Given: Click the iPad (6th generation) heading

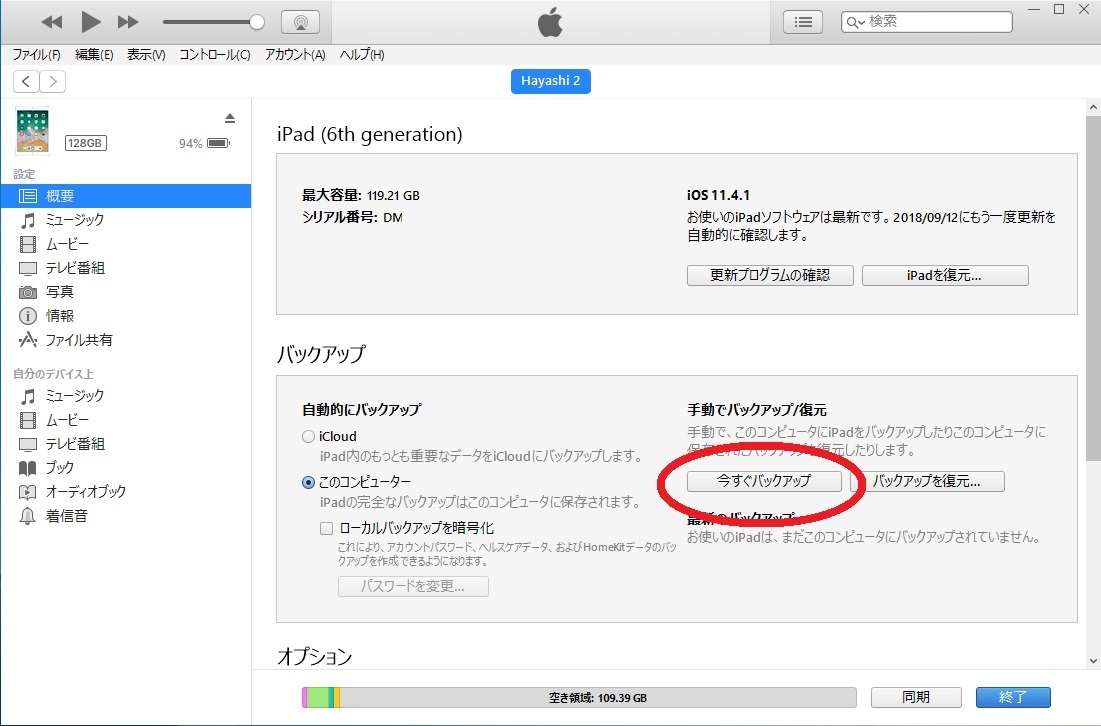Looking at the screenshot, I should click(x=369, y=134).
